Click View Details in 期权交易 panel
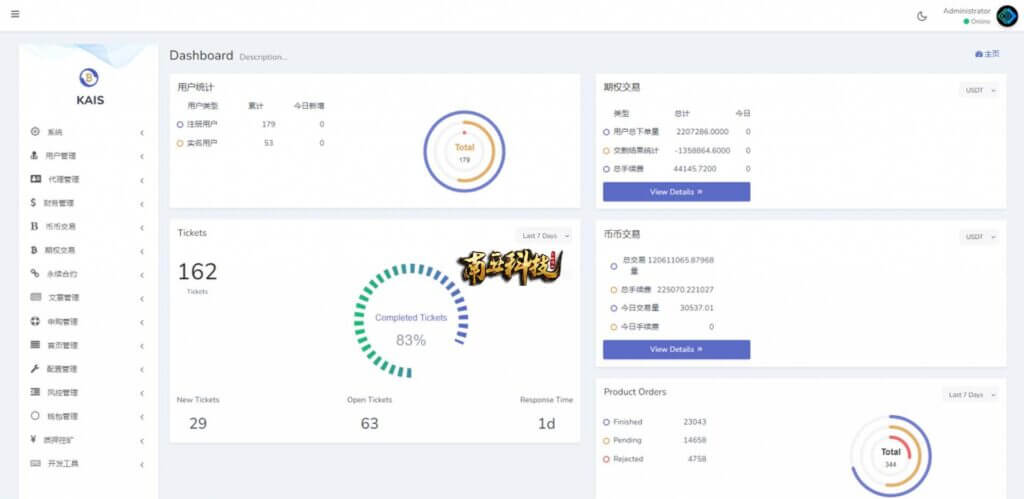 (676, 192)
